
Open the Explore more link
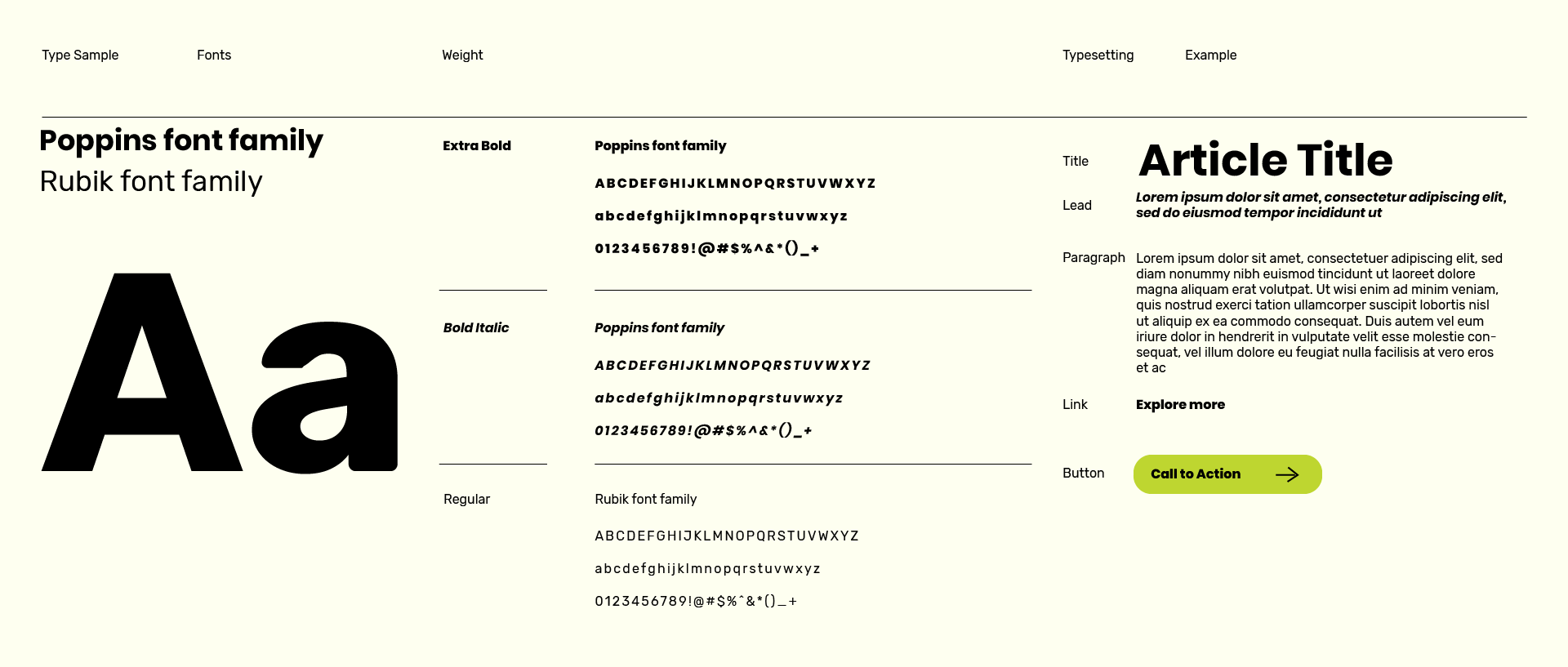1180,405
